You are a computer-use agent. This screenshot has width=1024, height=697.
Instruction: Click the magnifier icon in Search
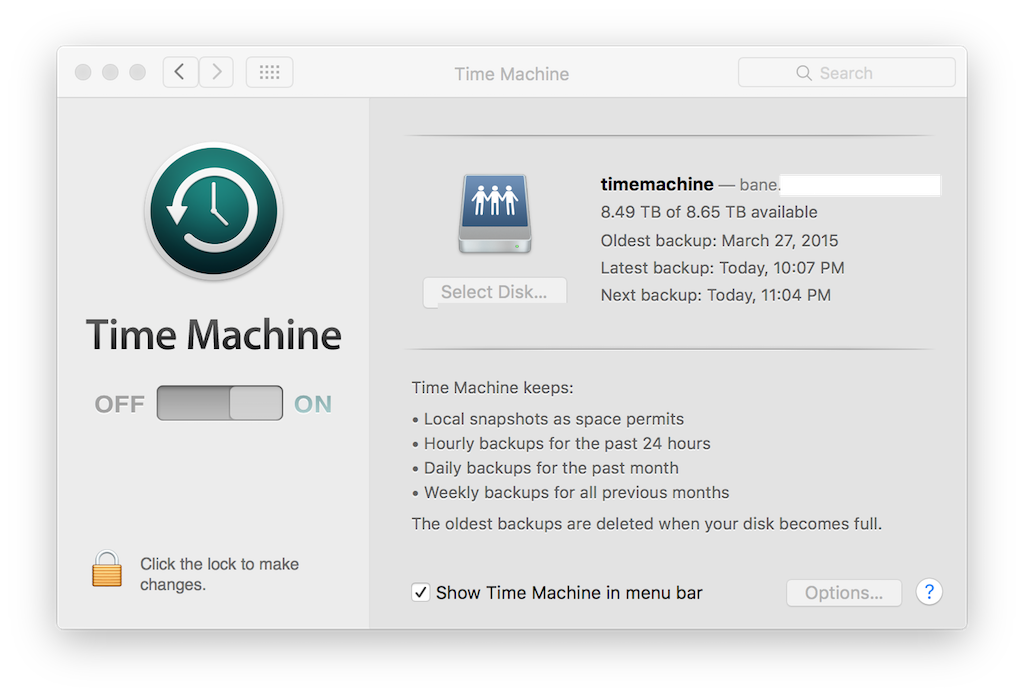(x=804, y=73)
